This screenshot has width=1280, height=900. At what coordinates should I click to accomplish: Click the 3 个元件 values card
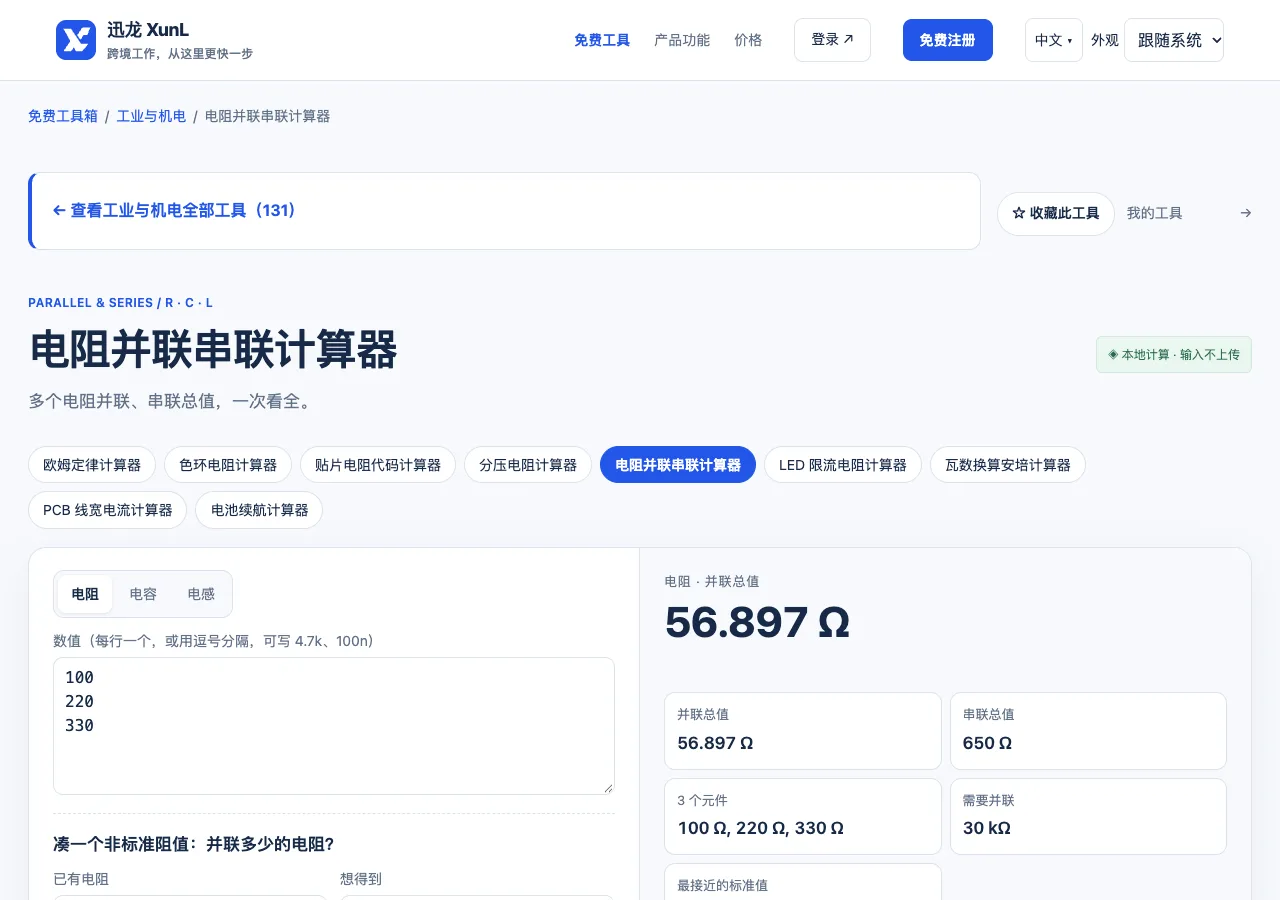[x=803, y=817]
